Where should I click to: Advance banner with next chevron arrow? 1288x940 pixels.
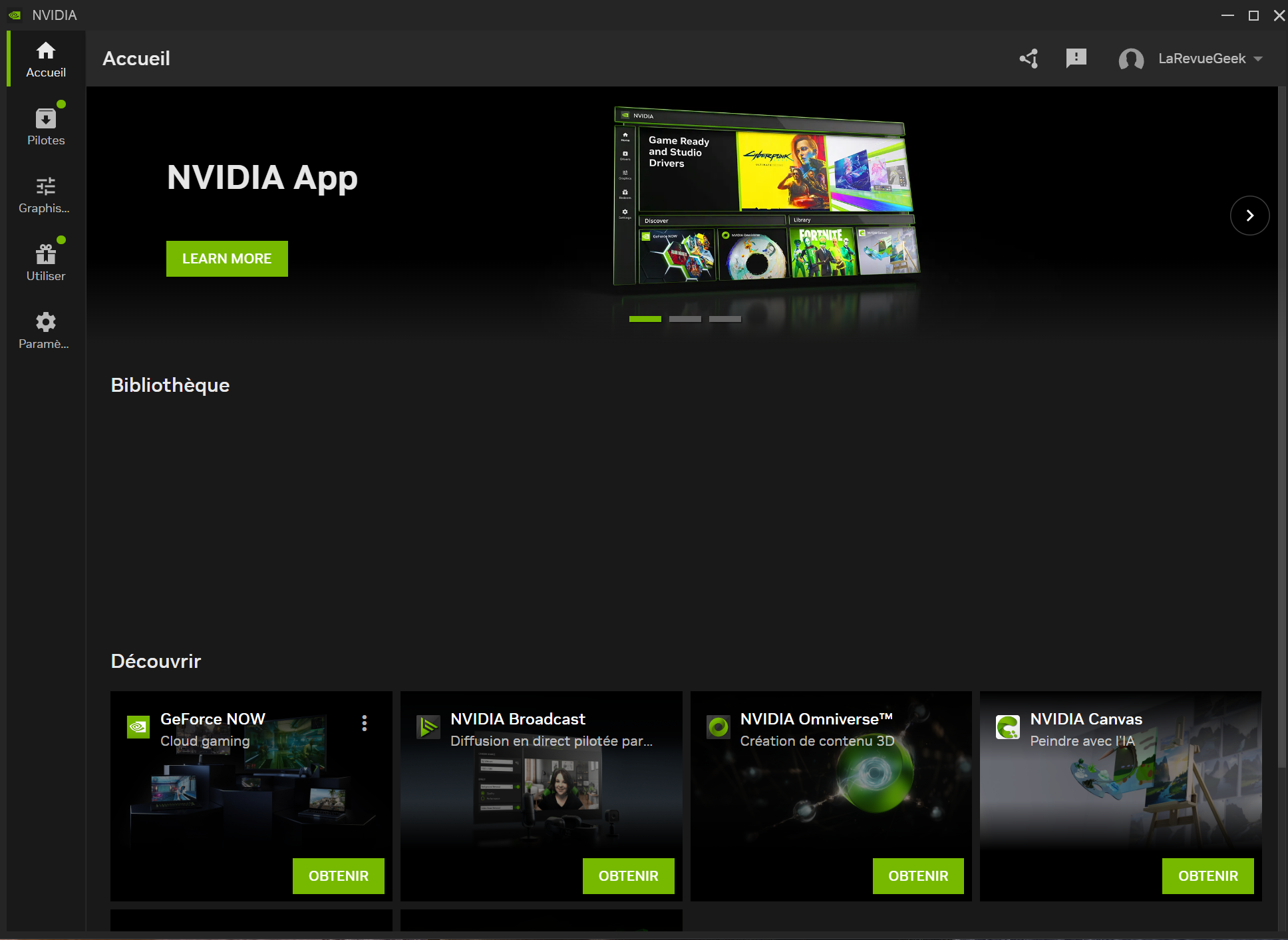click(1249, 216)
